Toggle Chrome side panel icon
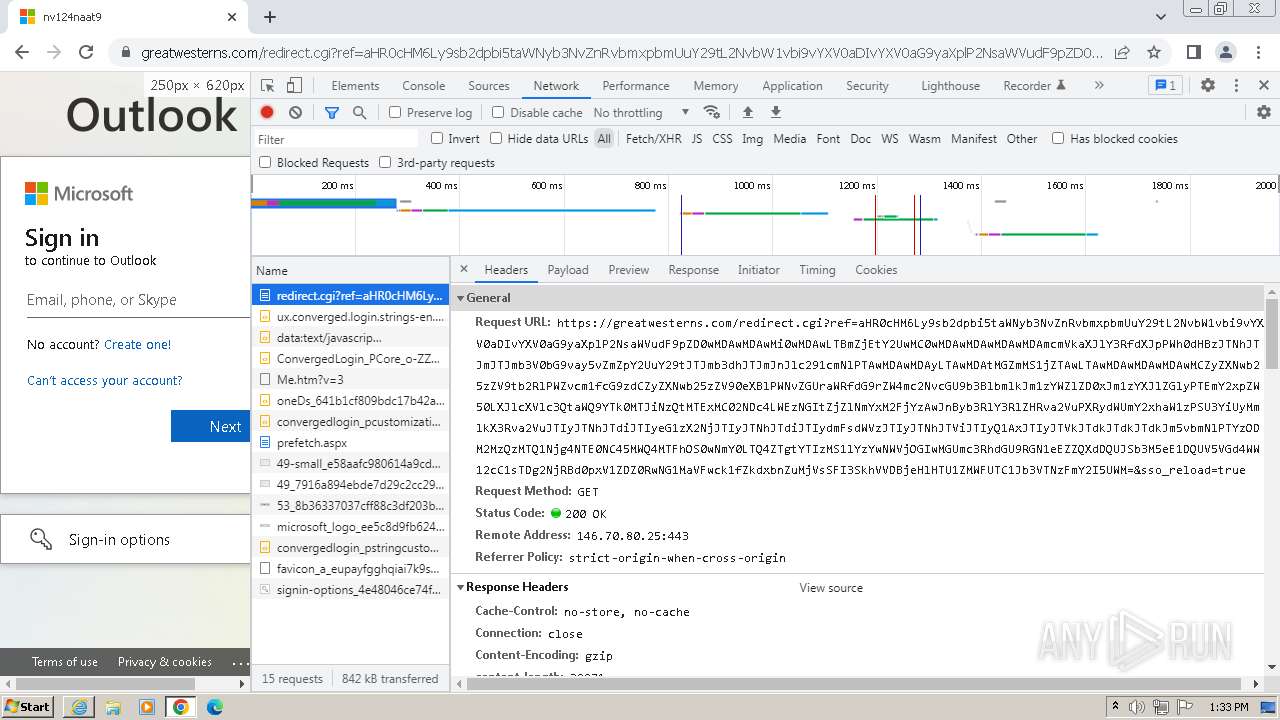 click(x=1194, y=52)
